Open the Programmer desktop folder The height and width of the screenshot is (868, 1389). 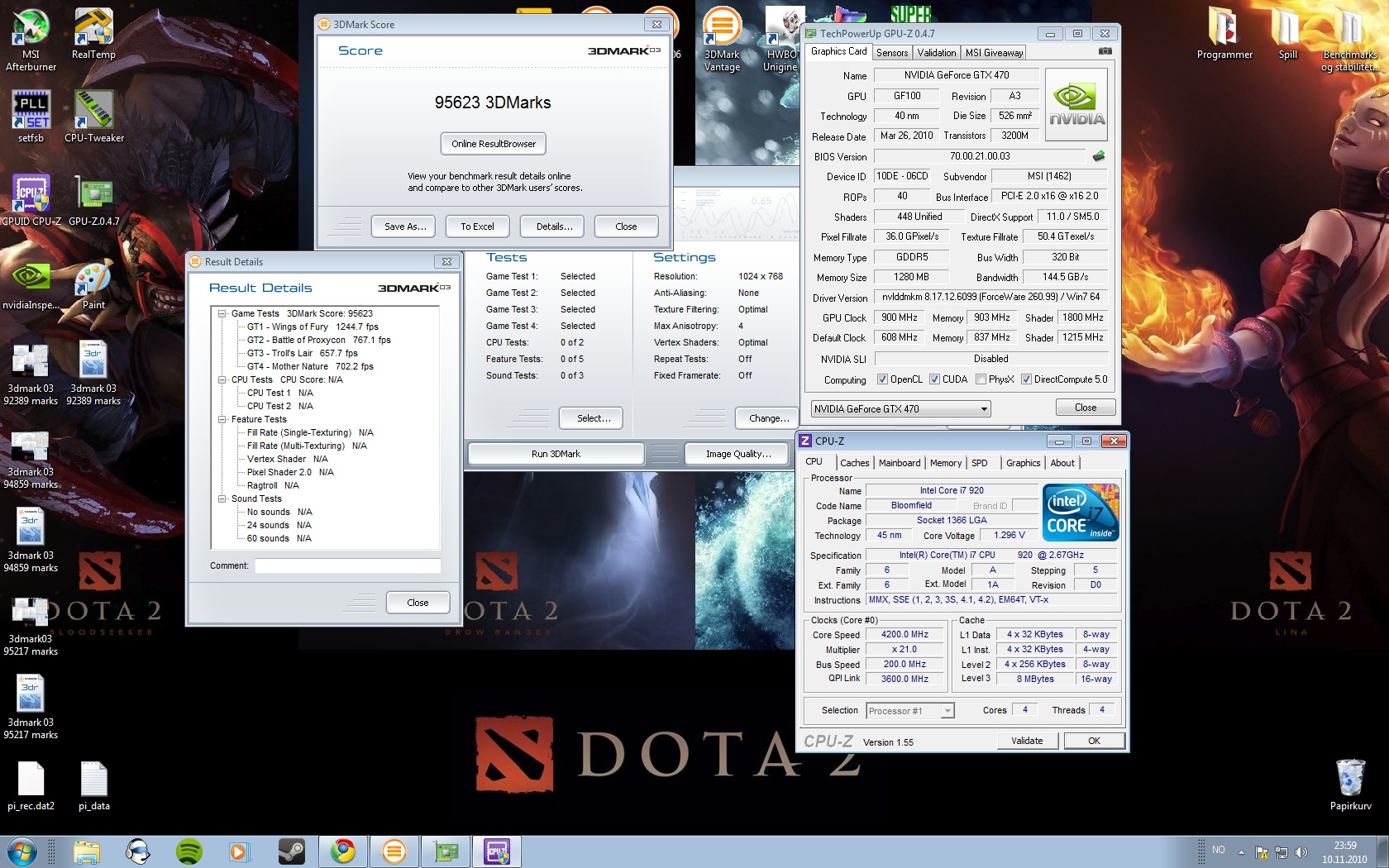(x=1224, y=33)
